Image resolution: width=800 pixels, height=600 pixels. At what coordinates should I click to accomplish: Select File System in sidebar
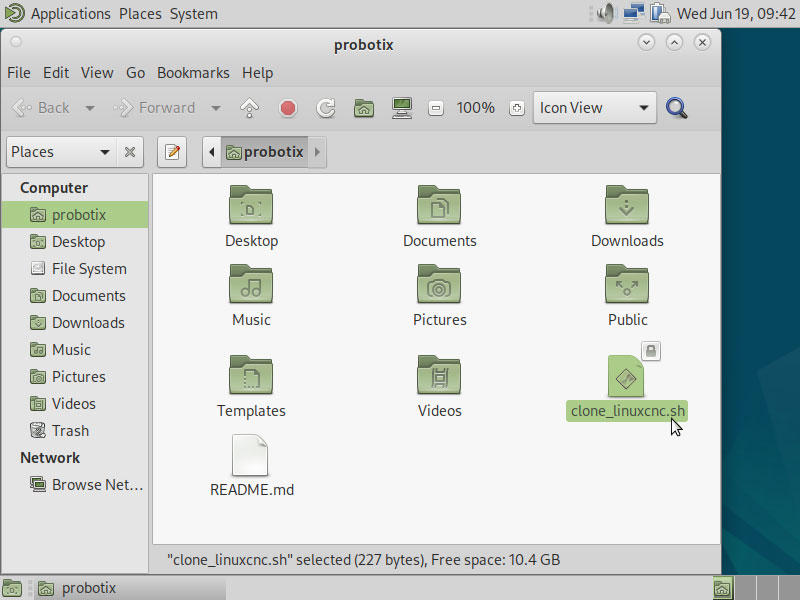click(88, 269)
